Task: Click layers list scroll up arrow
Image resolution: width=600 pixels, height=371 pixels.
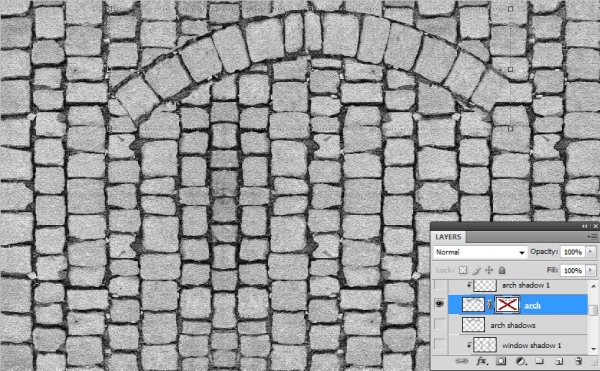Action: [x=593, y=286]
